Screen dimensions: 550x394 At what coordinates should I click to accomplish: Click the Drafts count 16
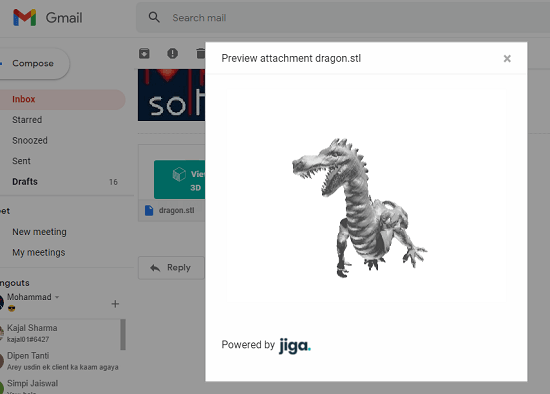113,182
